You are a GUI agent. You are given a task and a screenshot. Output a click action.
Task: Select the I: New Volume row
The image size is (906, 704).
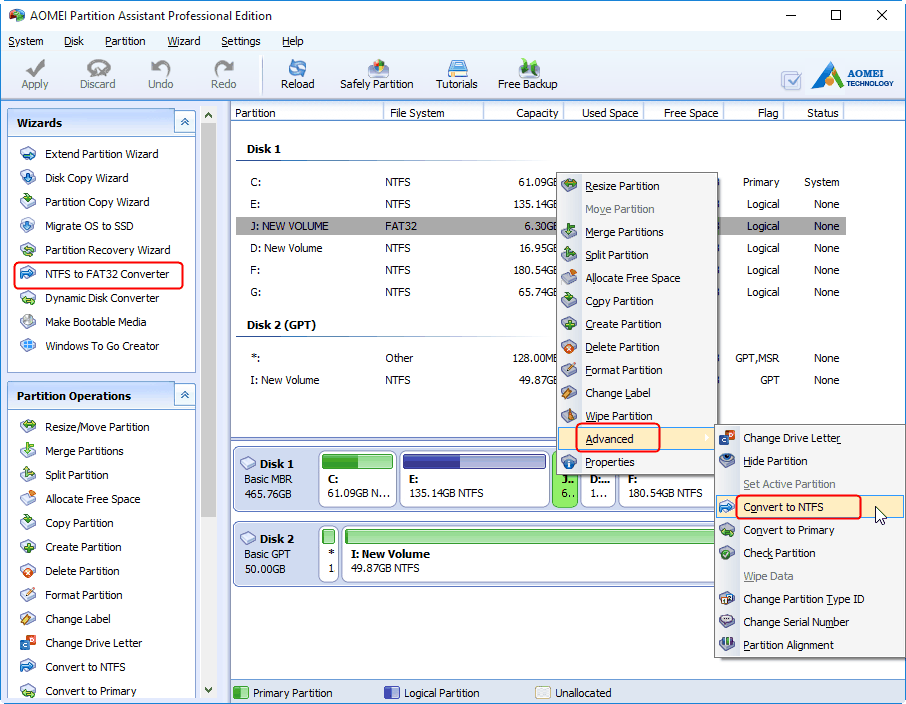point(541,380)
